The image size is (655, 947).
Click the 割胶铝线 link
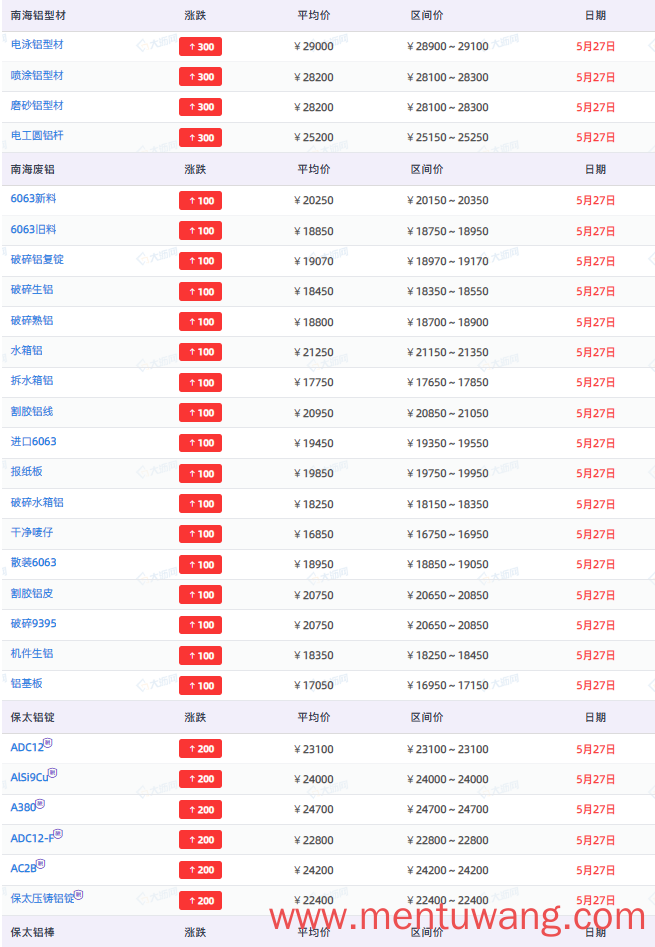pyautogui.click(x=32, y=412)
